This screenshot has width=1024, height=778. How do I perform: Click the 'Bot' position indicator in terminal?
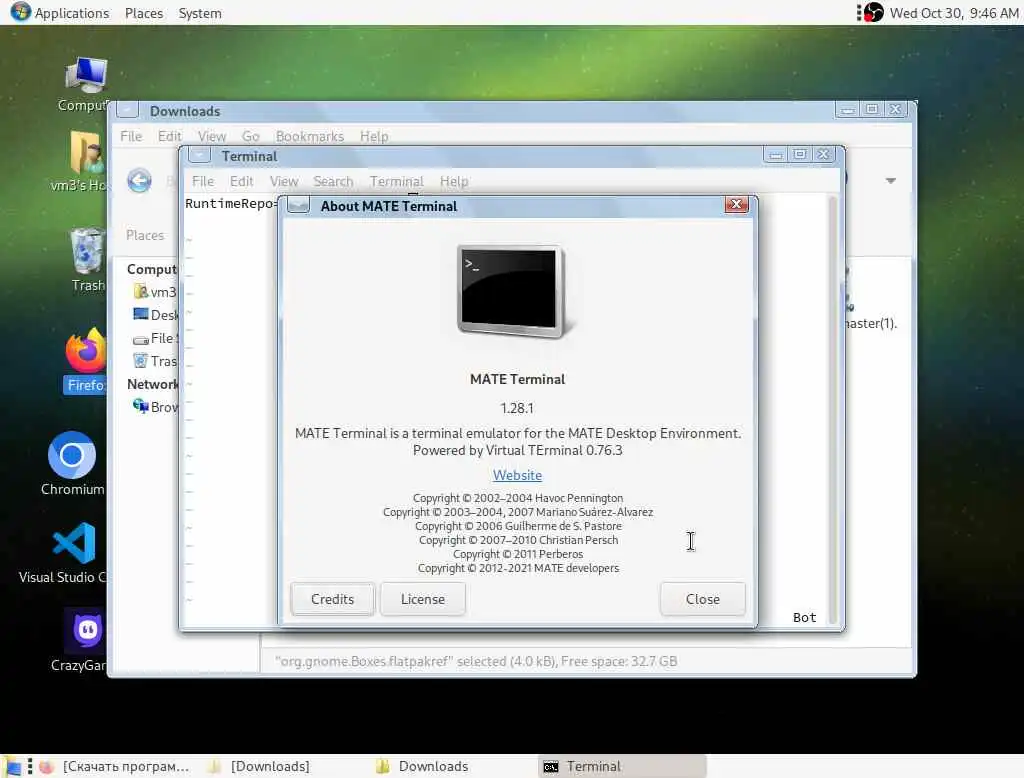click(x=805, y=617)
